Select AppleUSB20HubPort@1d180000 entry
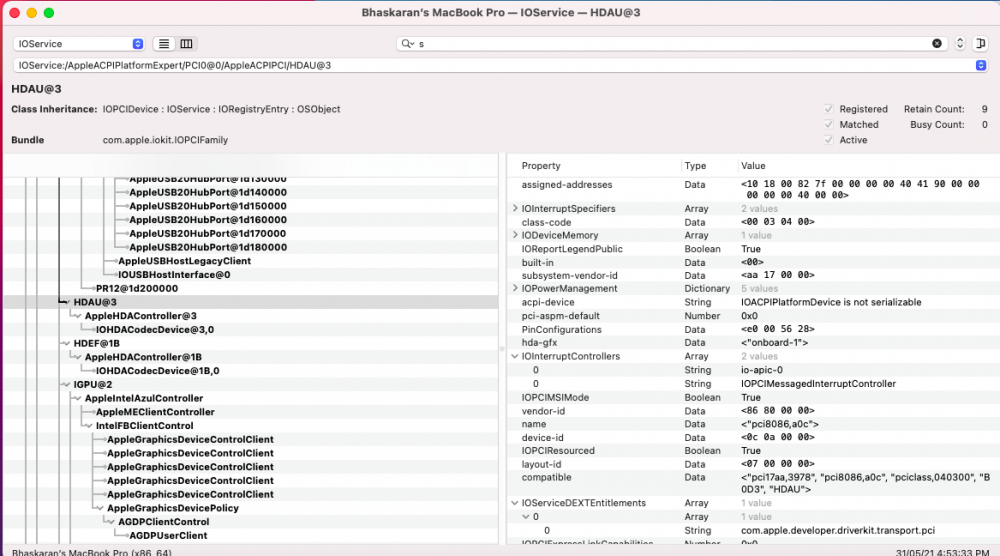The image size is (1000, 556). pyautogui.click(x=208, y=247)
